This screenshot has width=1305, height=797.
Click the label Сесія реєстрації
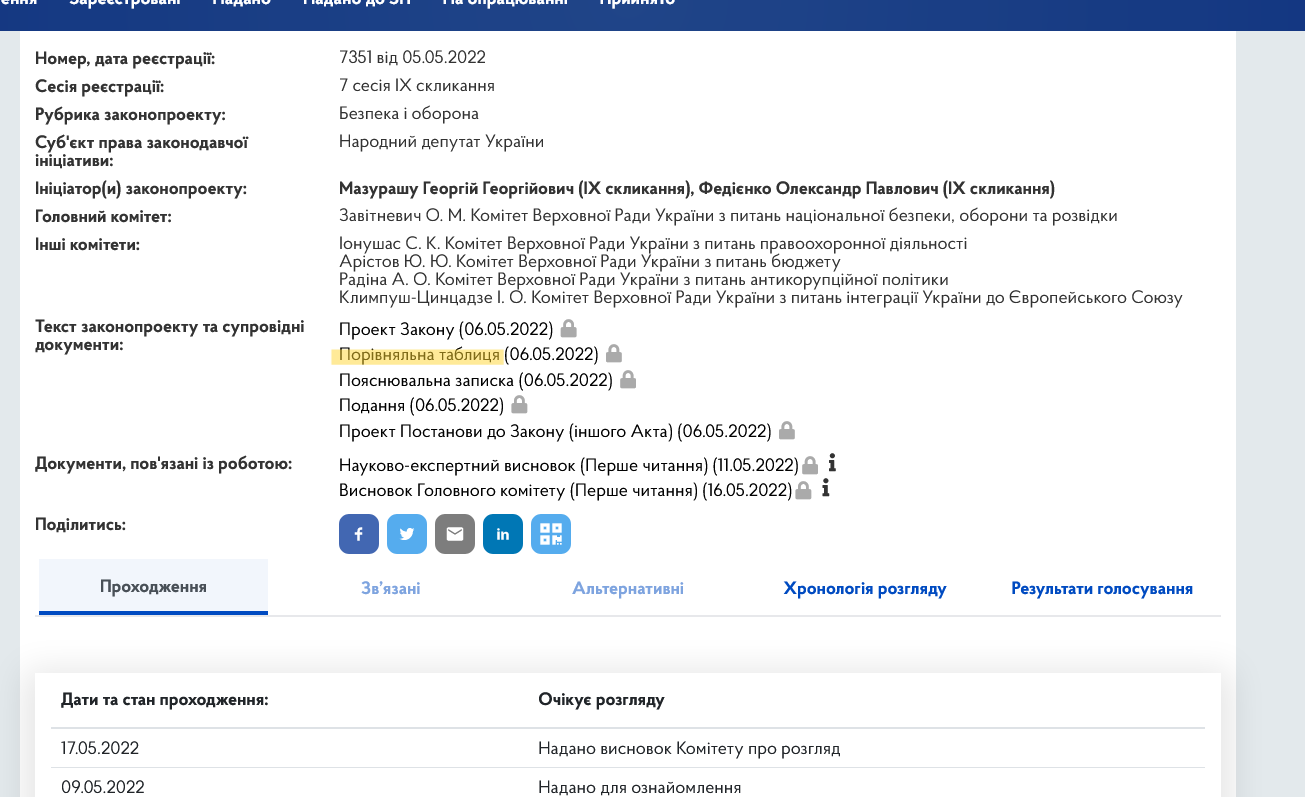click(x=99, y=86)
